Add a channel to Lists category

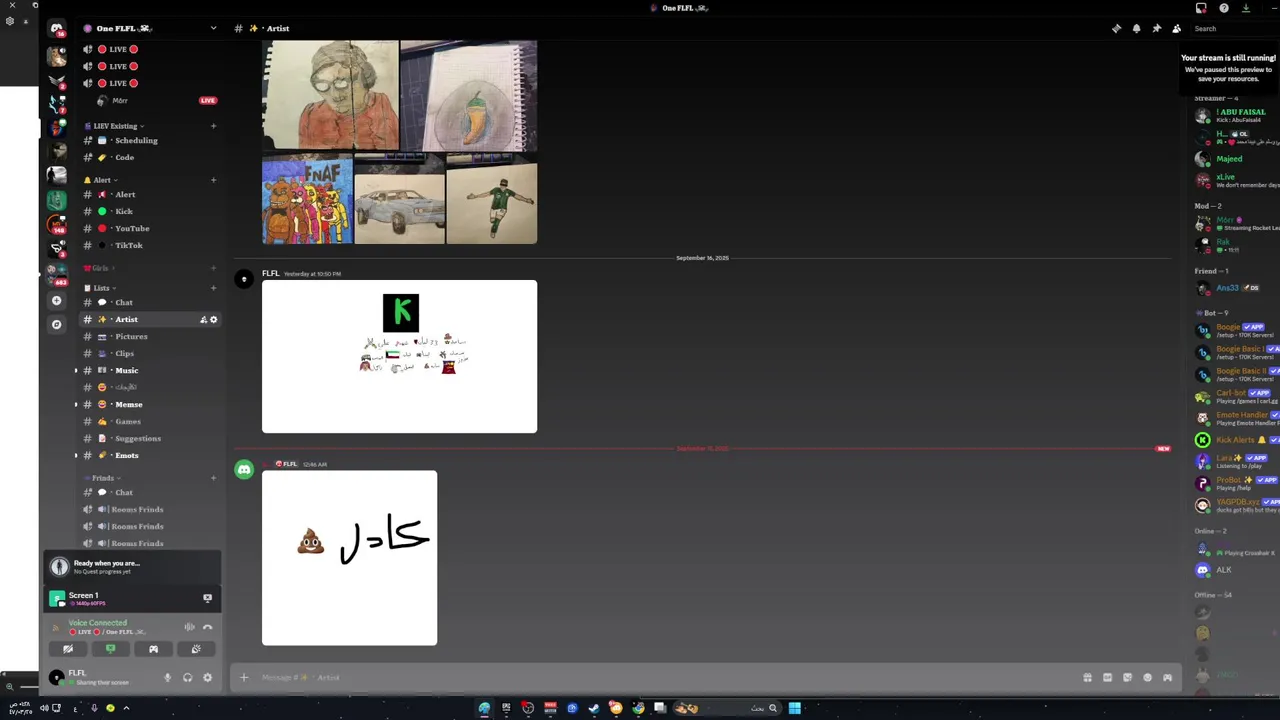(x=213, y=288)
